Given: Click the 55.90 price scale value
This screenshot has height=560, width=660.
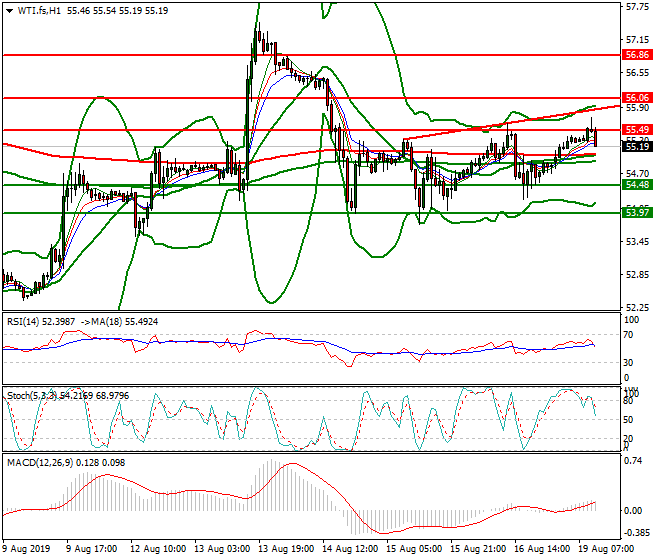Looking at the screenshot, I should point(638,108).
